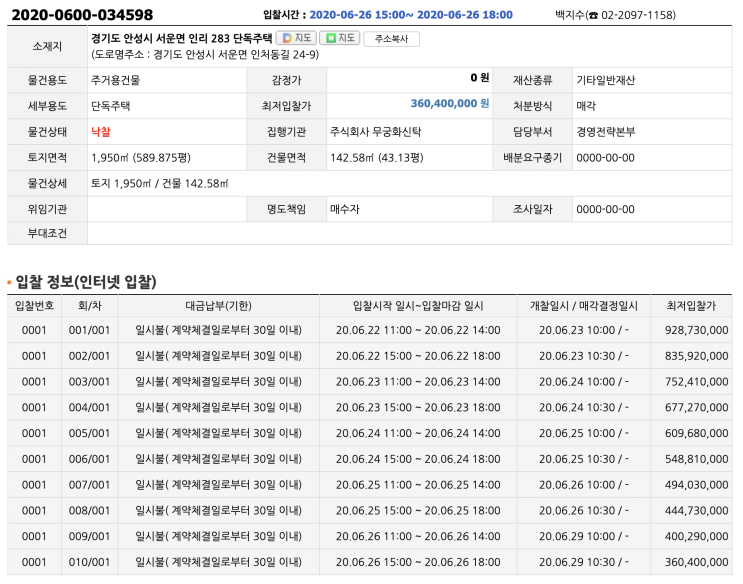Select price 752,410,000
The height and width of the screenshot is (584, 743).
coord(697,382)
